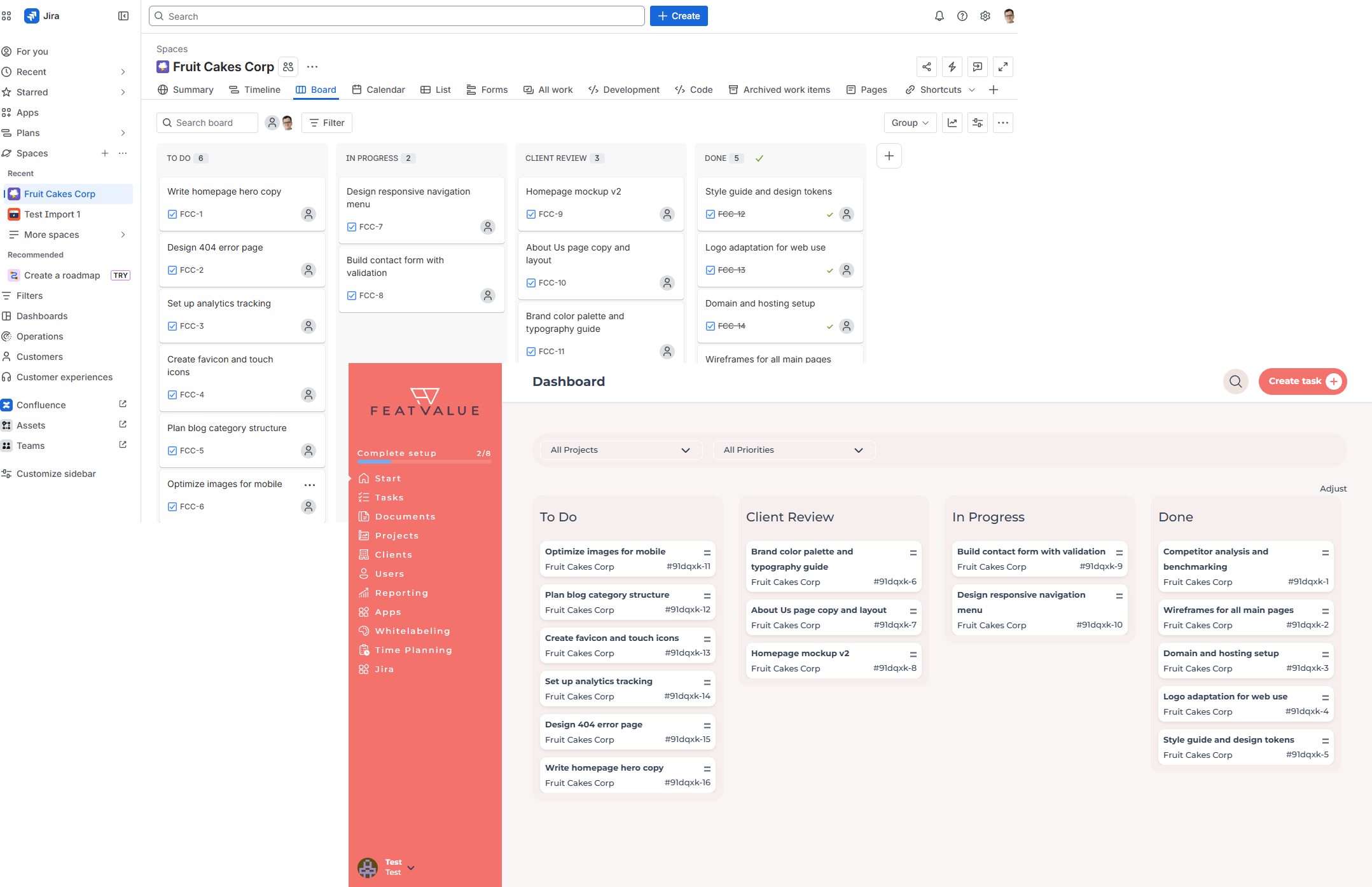Switch to the Calendar tab
Viewport: 1372px width, 887px height.
[378, 90]
